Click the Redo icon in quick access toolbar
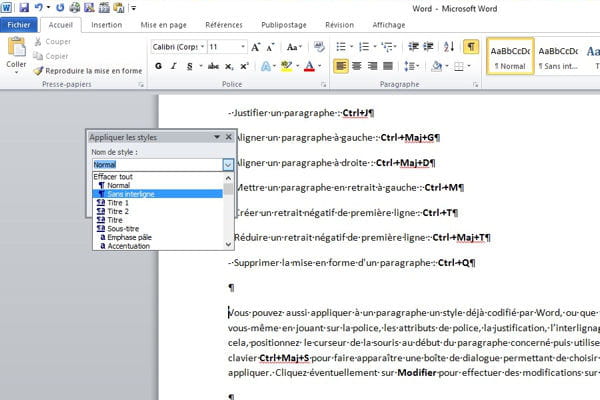Screen dimensions: 600x400 click(x=60, y=7)
